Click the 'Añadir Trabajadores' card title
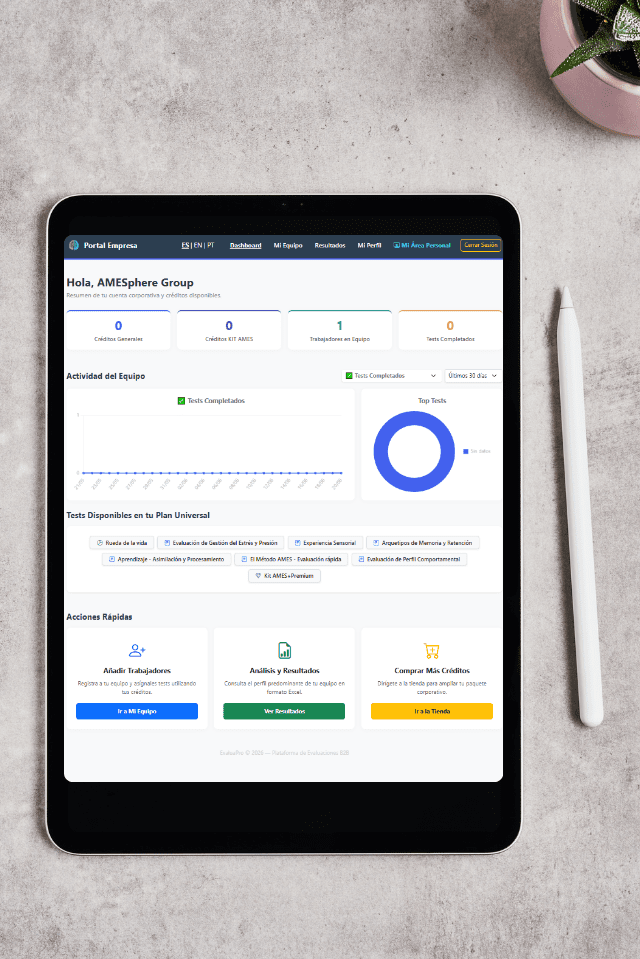This screenshot has width=640, height=959. pyautogui.click(x=137, y=670)
